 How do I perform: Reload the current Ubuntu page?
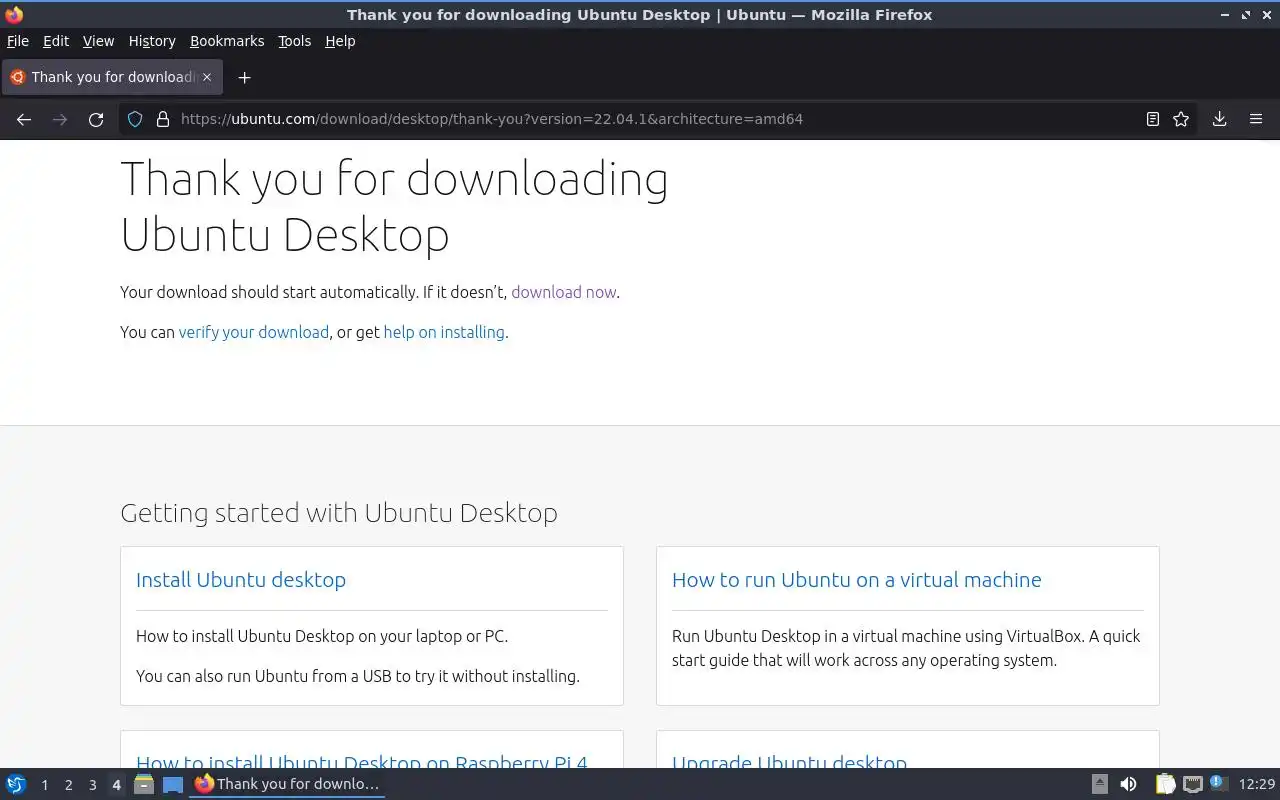tap(96, 119)
